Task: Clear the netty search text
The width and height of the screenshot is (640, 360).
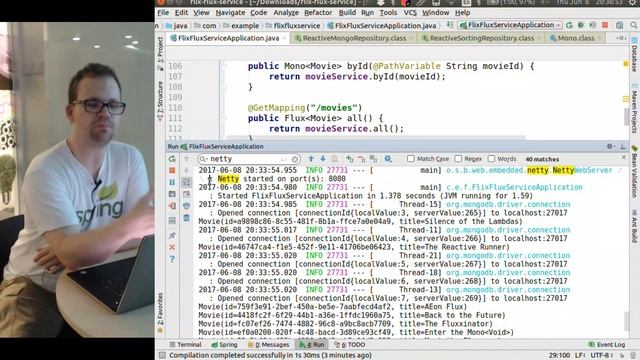Action: pos(295,159)
